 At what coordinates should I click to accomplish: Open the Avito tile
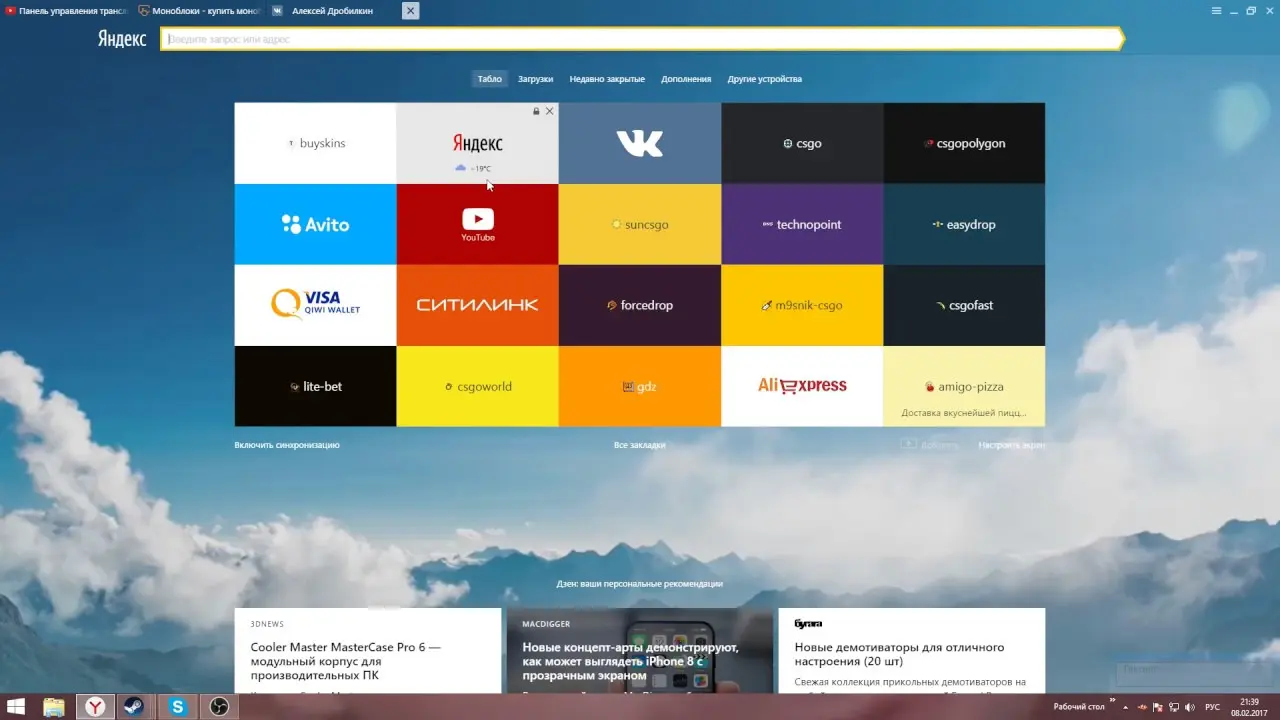click(x=315, y=224)
